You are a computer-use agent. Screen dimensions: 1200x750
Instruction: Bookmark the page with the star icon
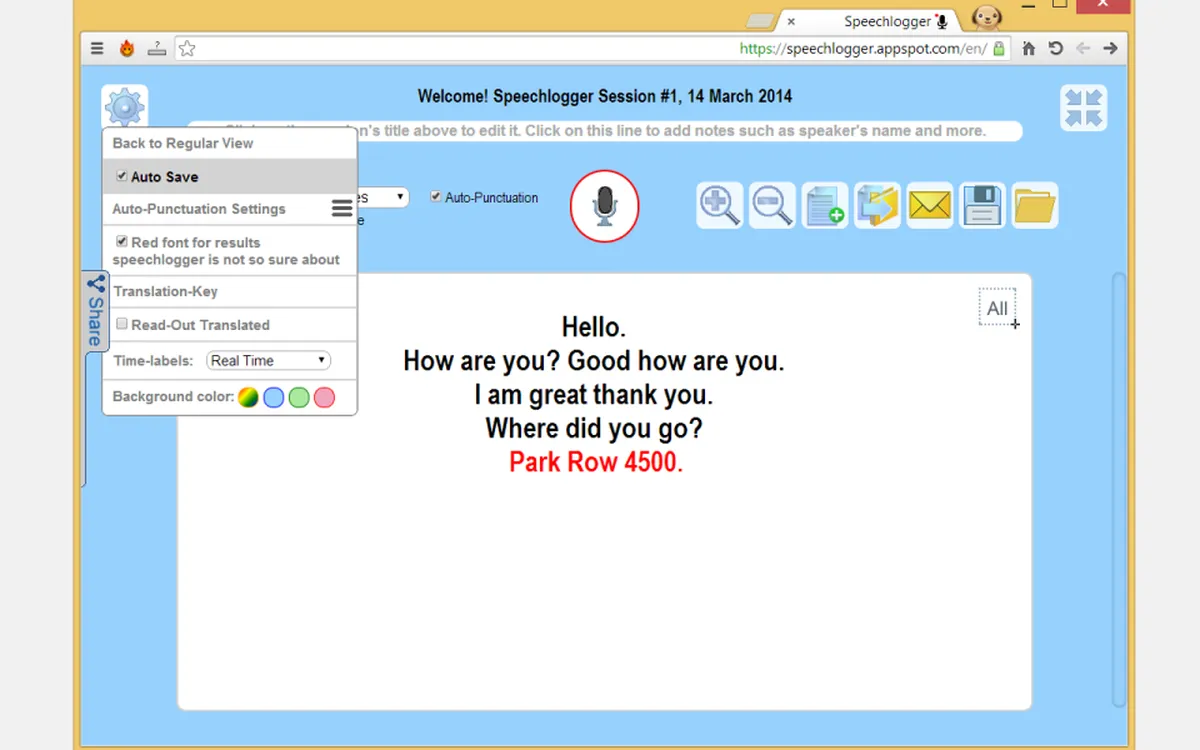[x=186, y=48]
